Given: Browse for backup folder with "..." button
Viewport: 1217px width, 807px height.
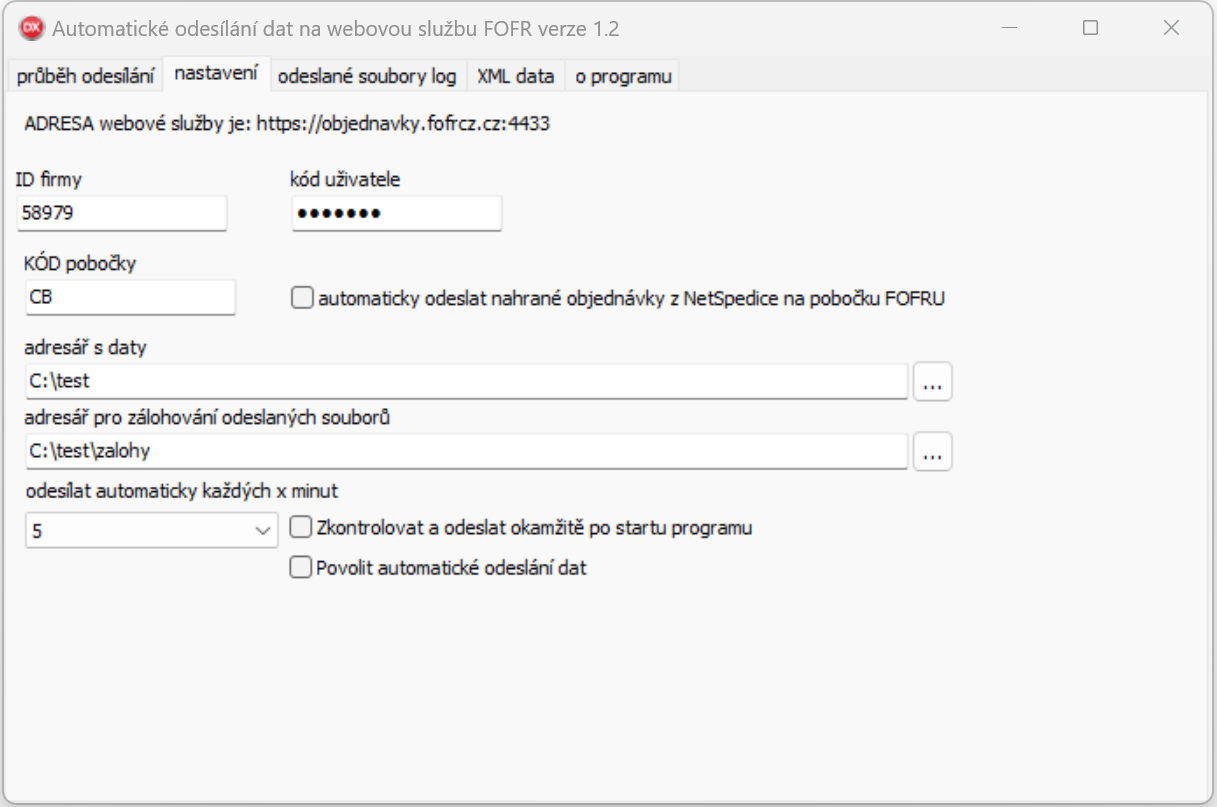Looking at the screenshot, I should [932, 452].
